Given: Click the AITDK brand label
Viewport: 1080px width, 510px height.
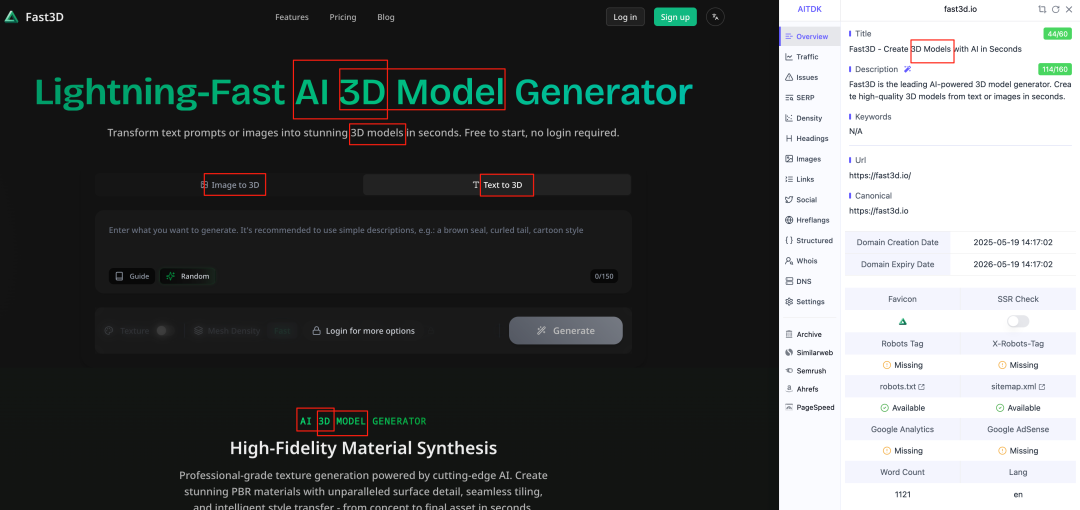Looking at the screenshot, I should [x=809, y=9].
